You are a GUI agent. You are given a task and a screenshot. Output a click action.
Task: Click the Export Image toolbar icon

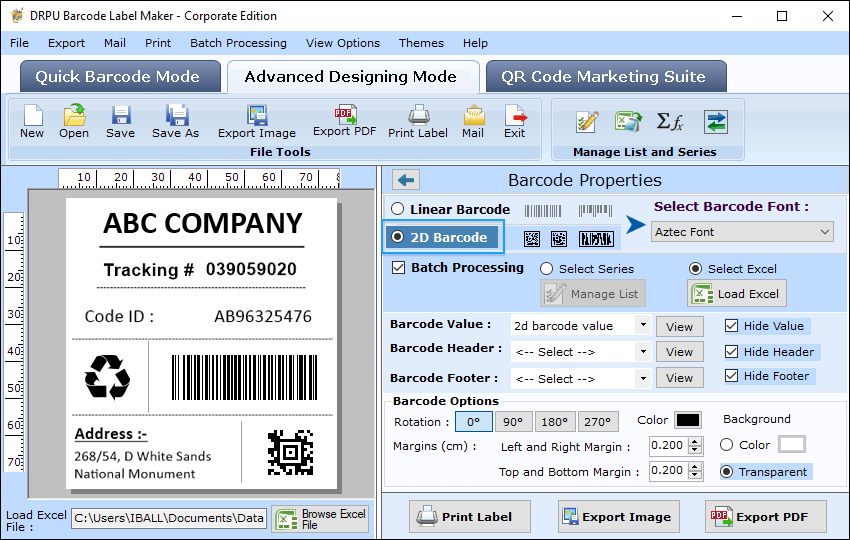[257, 115]
